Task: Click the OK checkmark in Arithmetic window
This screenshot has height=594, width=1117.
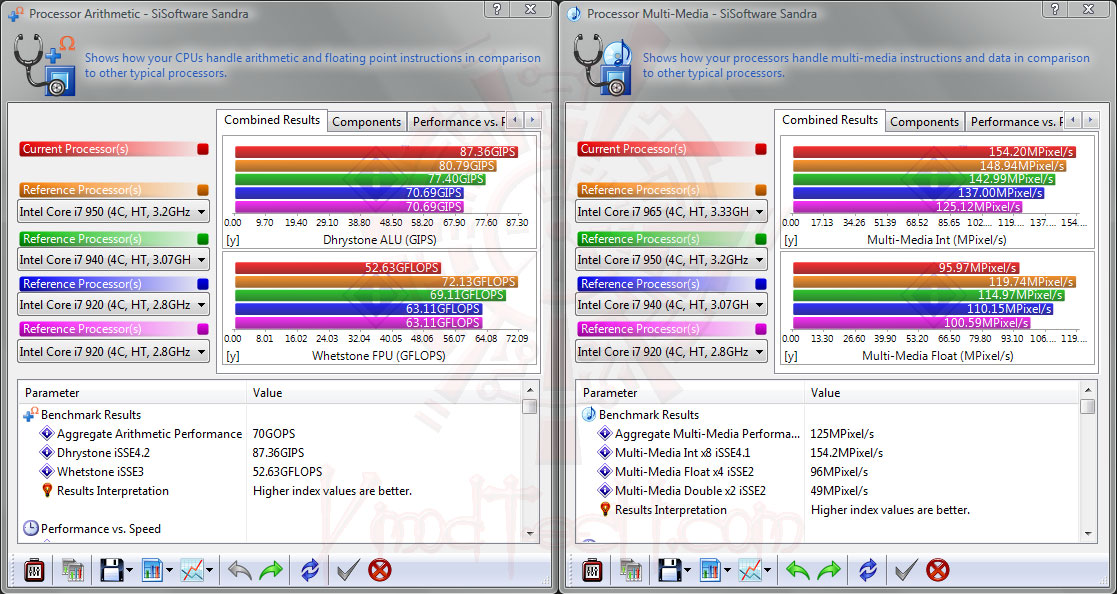Action: [x=348, y=570]
